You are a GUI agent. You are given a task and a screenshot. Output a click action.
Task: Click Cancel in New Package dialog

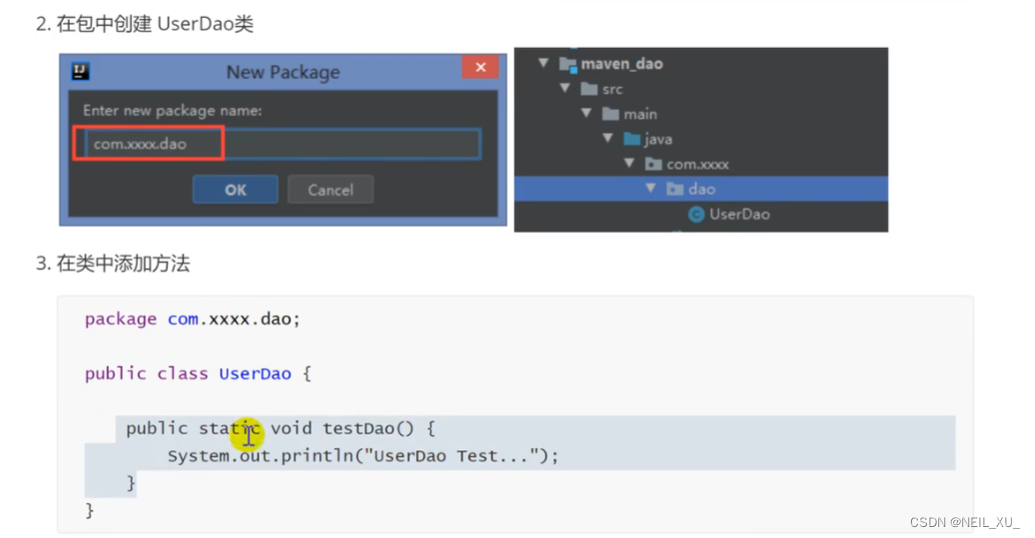330,190
